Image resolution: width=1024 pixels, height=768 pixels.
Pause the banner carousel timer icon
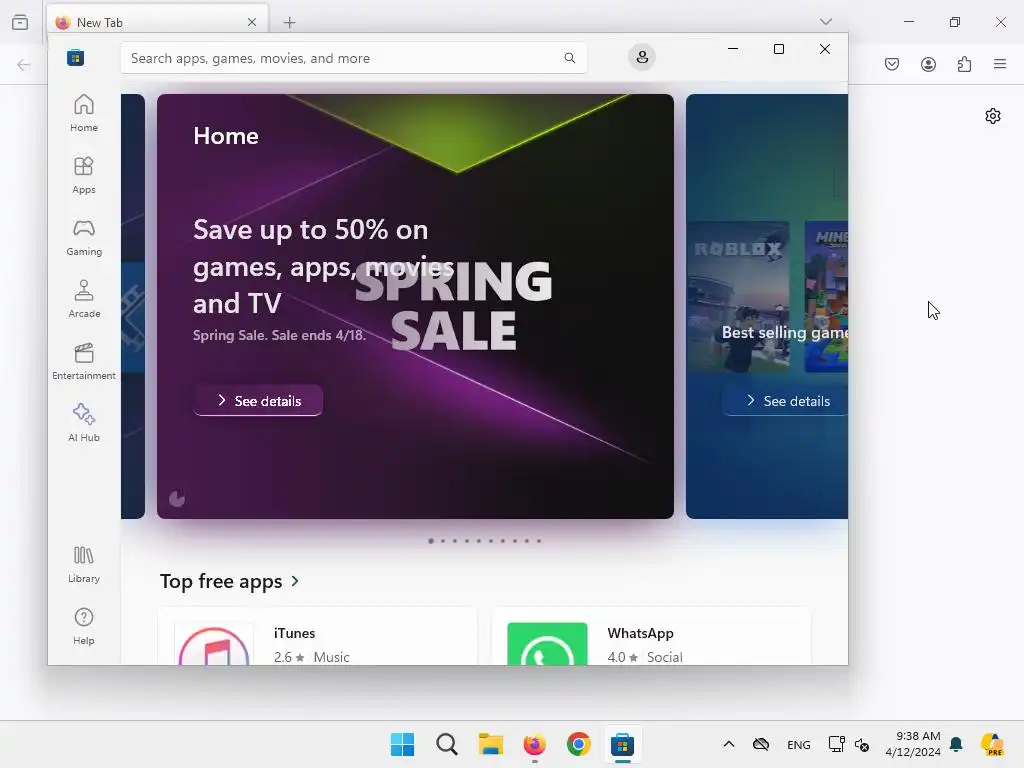177,499
